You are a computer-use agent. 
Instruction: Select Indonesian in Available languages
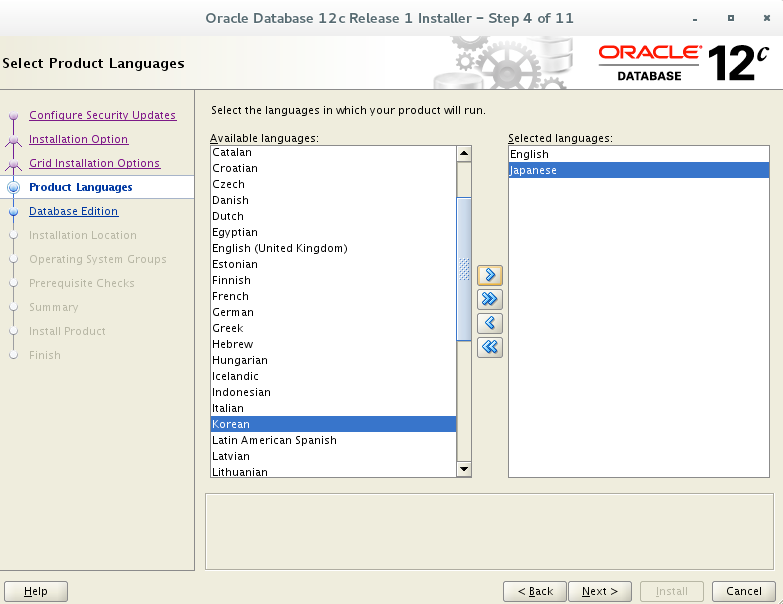coord(333,392)
